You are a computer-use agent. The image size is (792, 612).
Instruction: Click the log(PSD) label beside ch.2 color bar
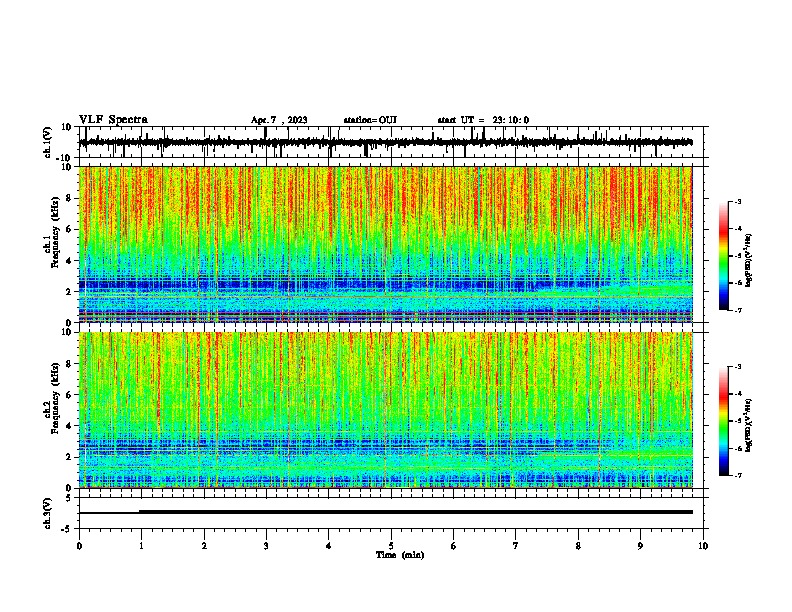(749, 425)
